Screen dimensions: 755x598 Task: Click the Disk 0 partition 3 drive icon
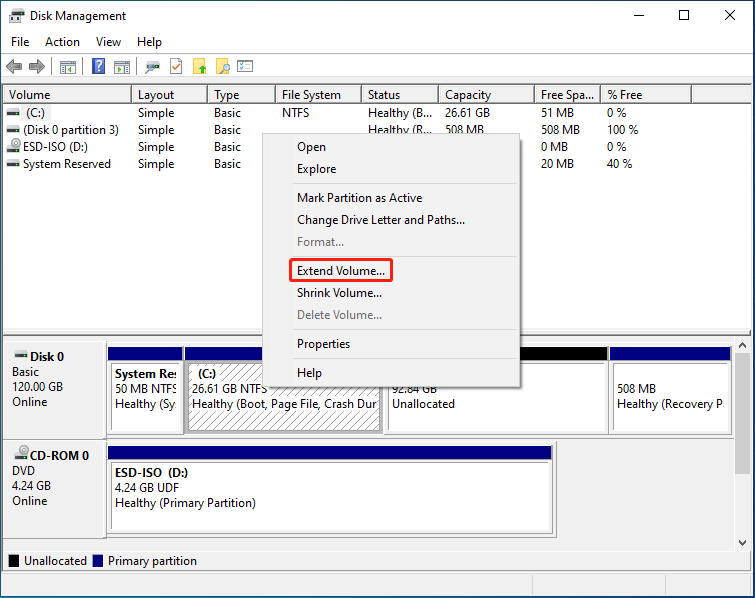click(13, 130)
